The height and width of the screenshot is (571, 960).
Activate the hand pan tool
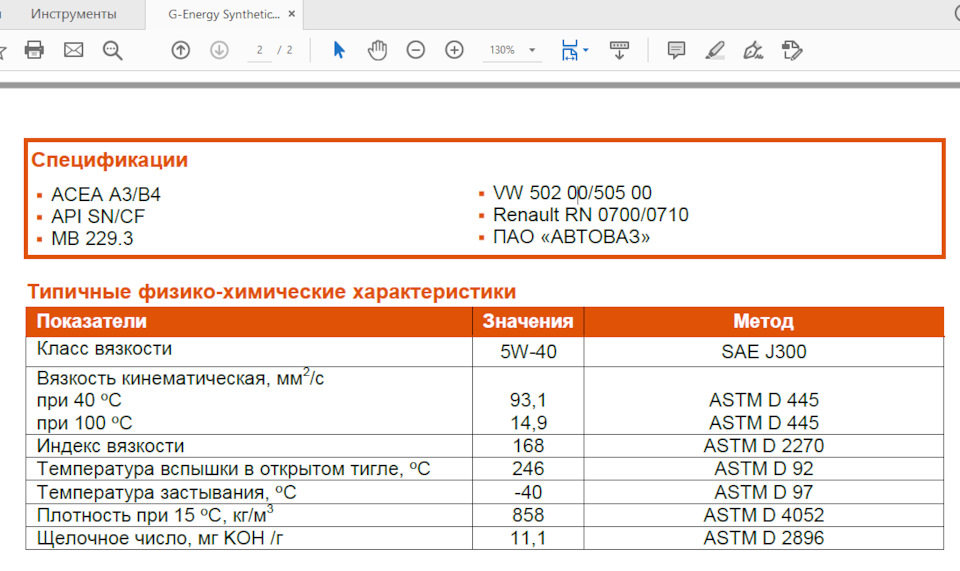[x=377, y=50]
